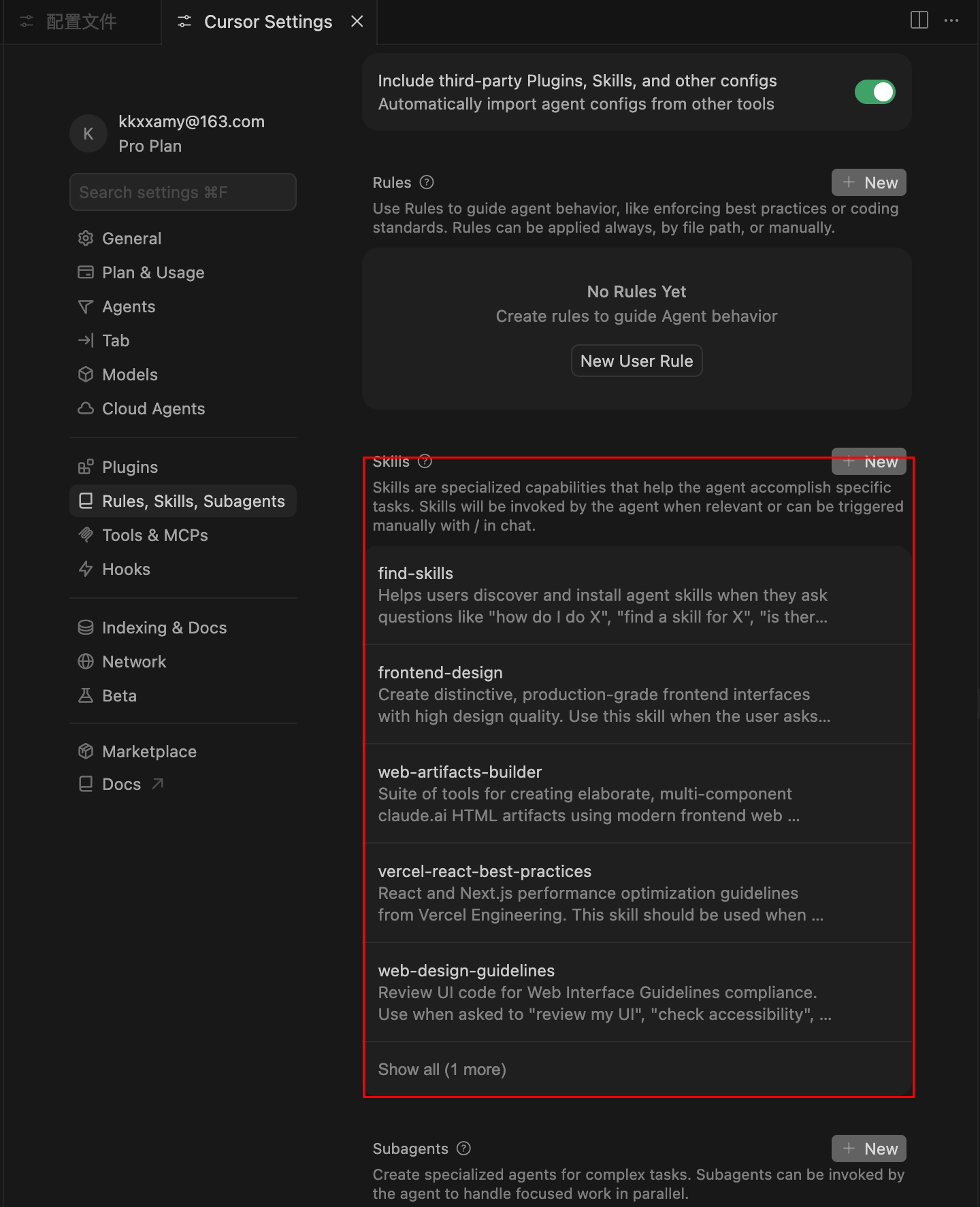
Task: Toggle the split editor layout icon
Action: pyautogui.click(x=919, y=20)
